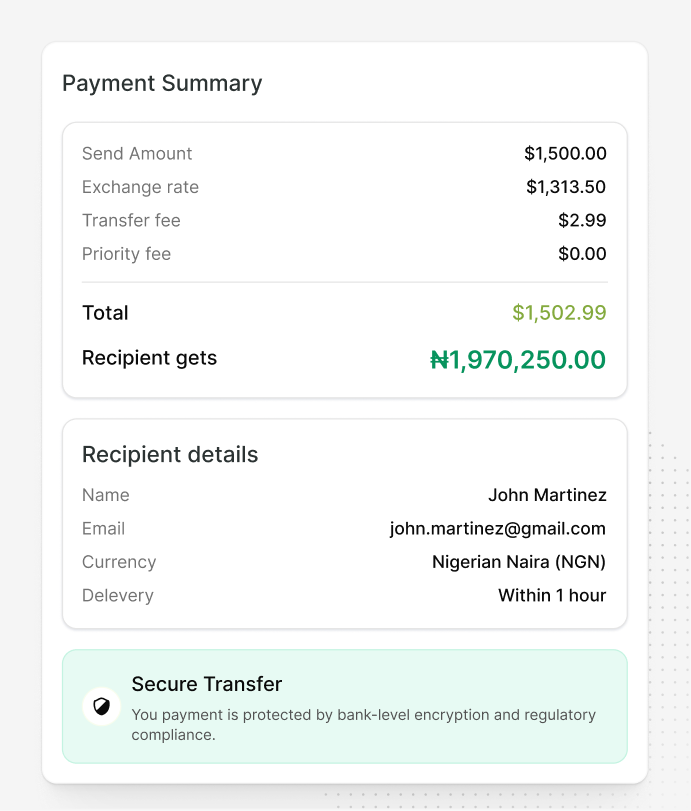Click the Delevery label
The height and width of the screenshot is (811, 691).
coord(118,595)
